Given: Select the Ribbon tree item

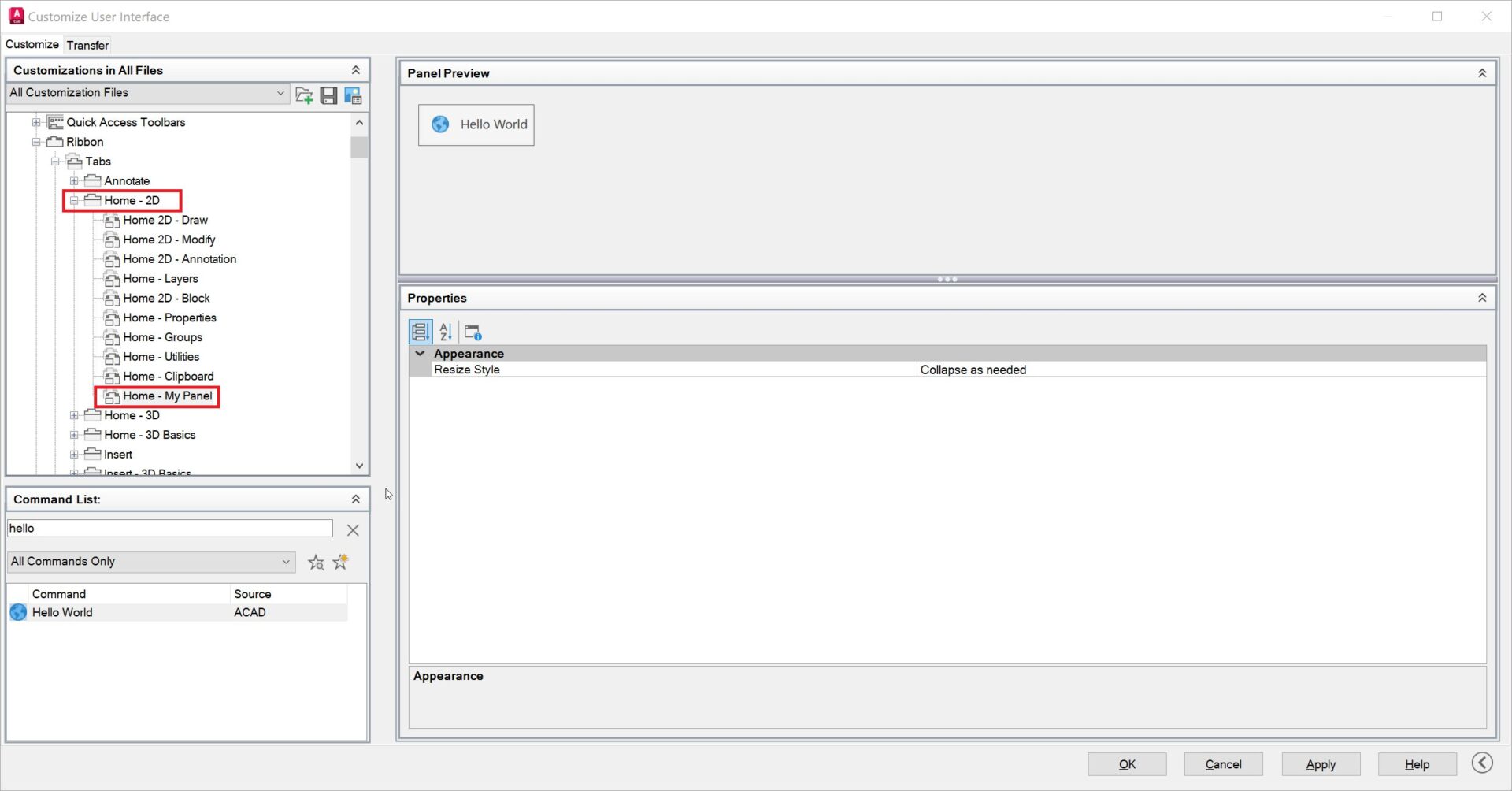Looking at the screenshot, I should pos(85,142).
